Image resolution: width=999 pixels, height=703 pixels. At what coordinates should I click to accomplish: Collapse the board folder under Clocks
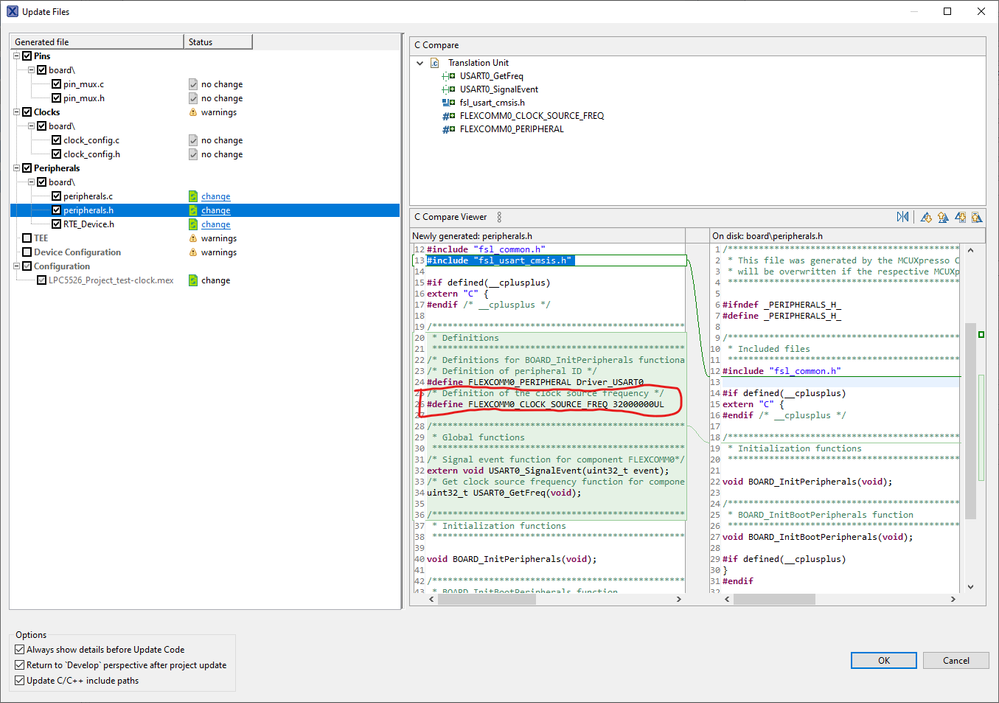(31, 126)
